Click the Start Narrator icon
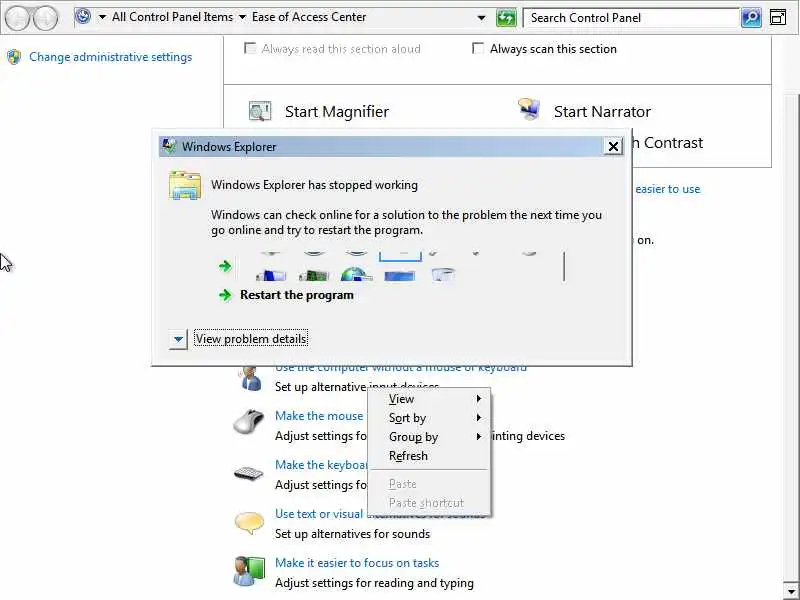 (x=529, y=110)
